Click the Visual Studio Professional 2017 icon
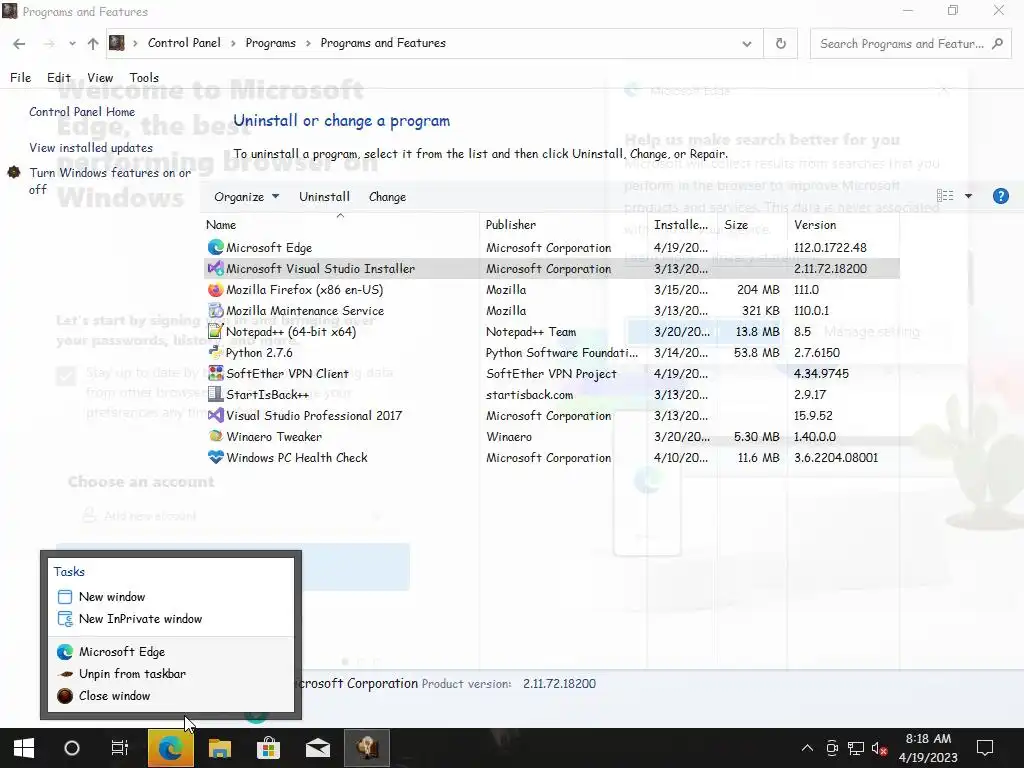This screenshot has height=768, width=1024. click(x=216, y=415)
